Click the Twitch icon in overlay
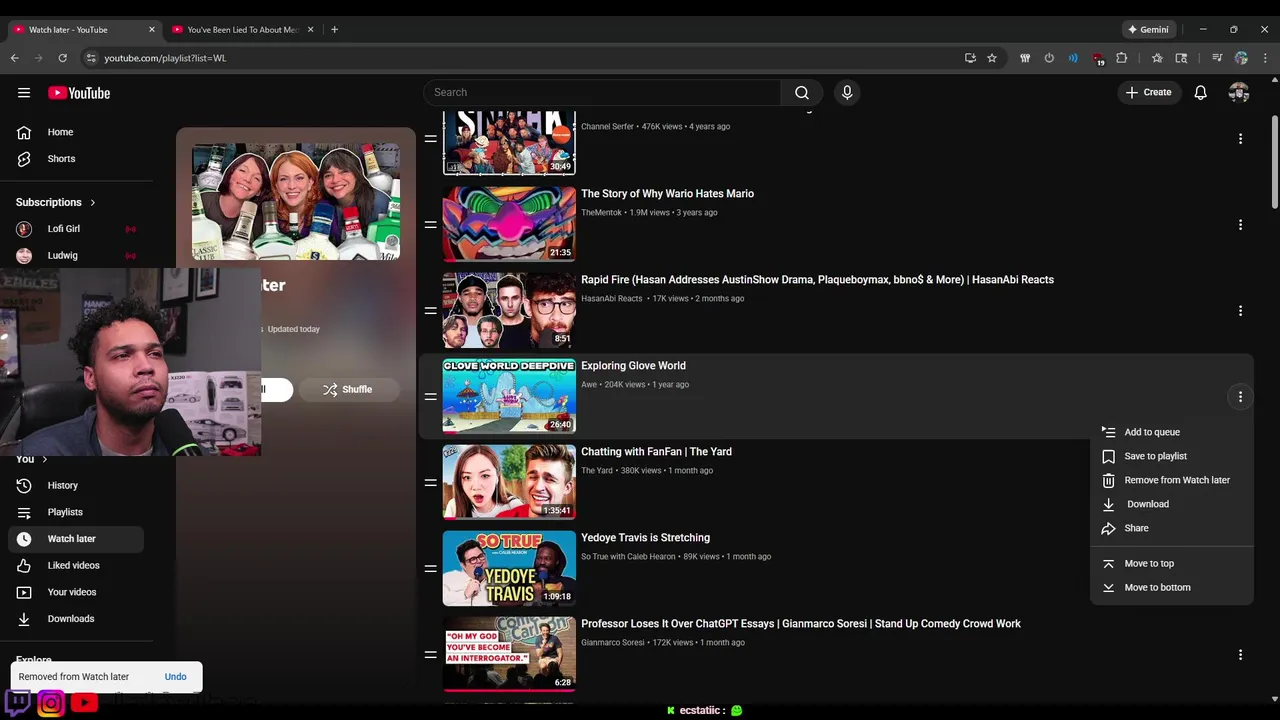This screenshot has height=720, width=1280. [18, 702]
